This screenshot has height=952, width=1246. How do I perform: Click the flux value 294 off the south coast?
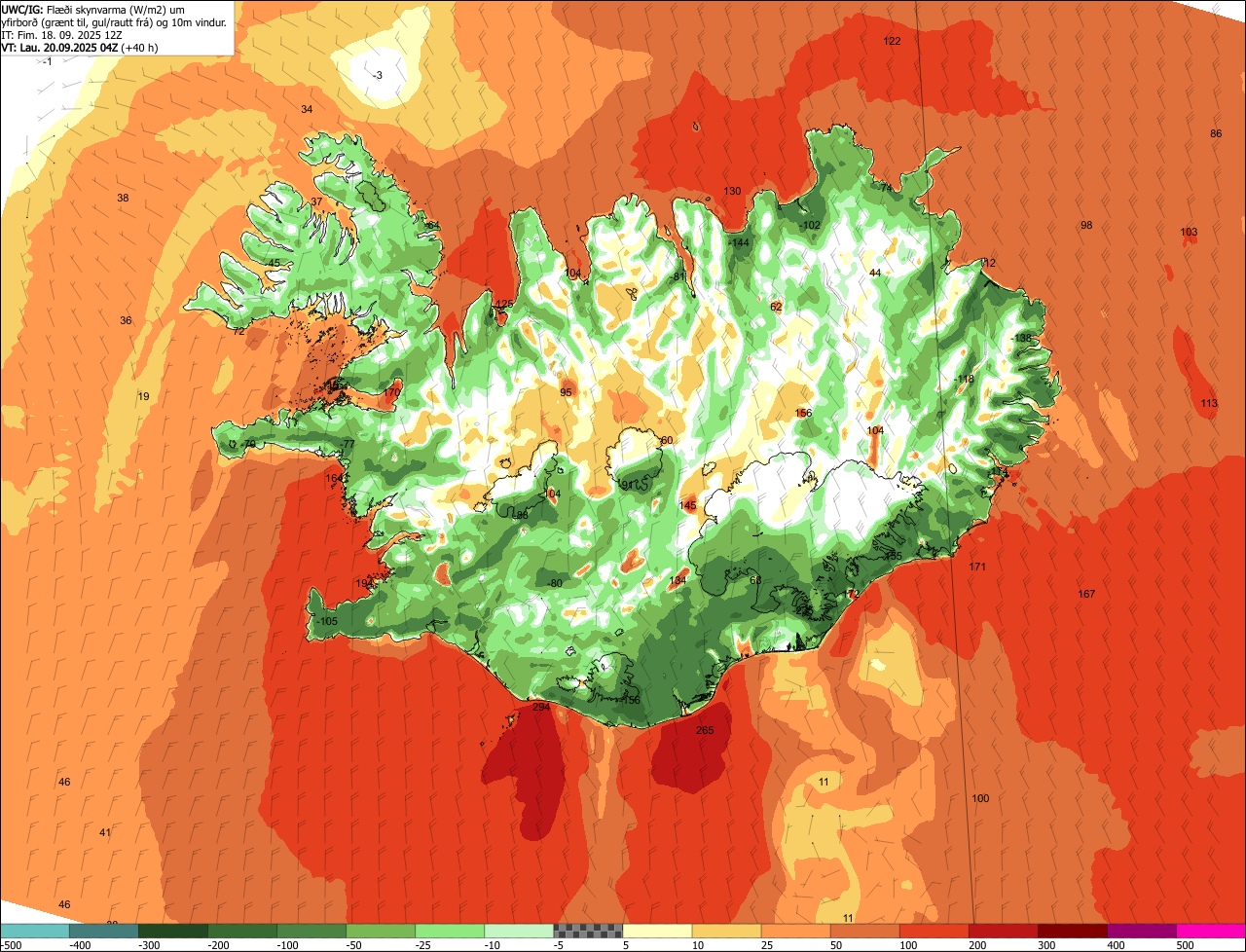click(x=541, y=707)
